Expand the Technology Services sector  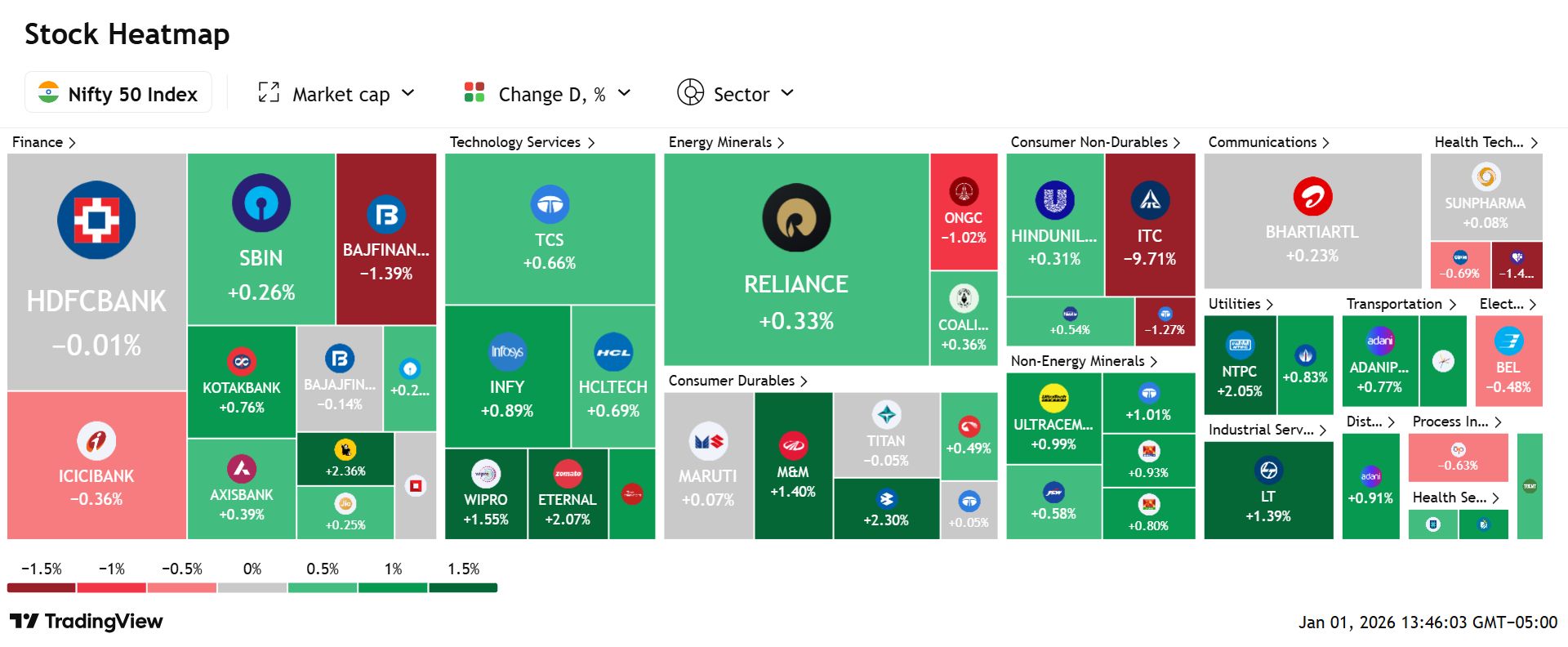523,142
